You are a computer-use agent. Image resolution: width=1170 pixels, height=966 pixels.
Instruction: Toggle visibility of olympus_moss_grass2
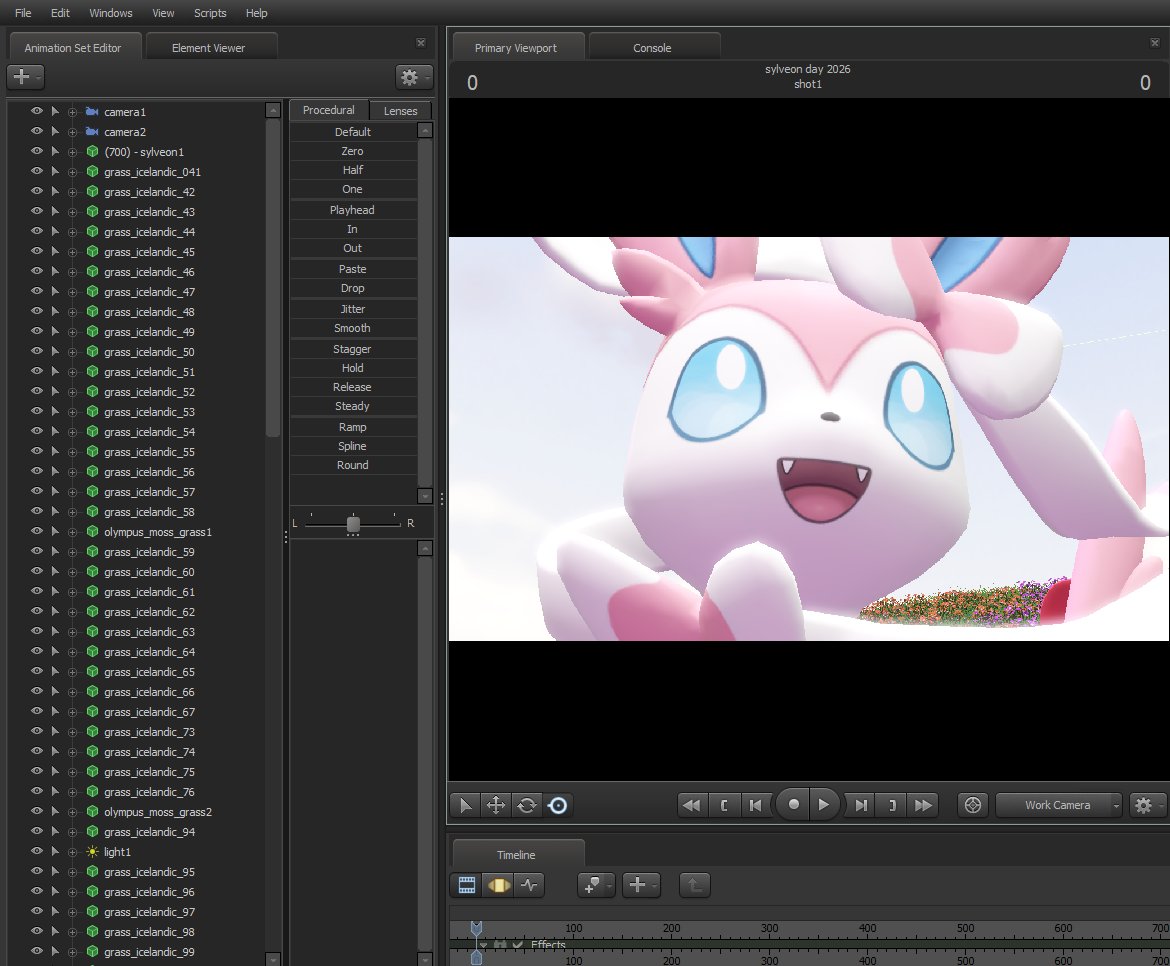coord(37,811)
